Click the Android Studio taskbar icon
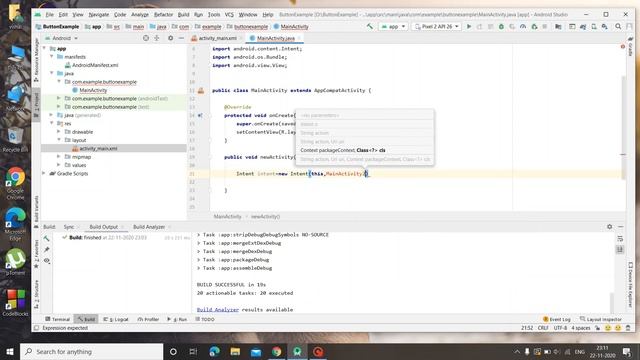Screen dimensions: 640x360 point(298,351)
